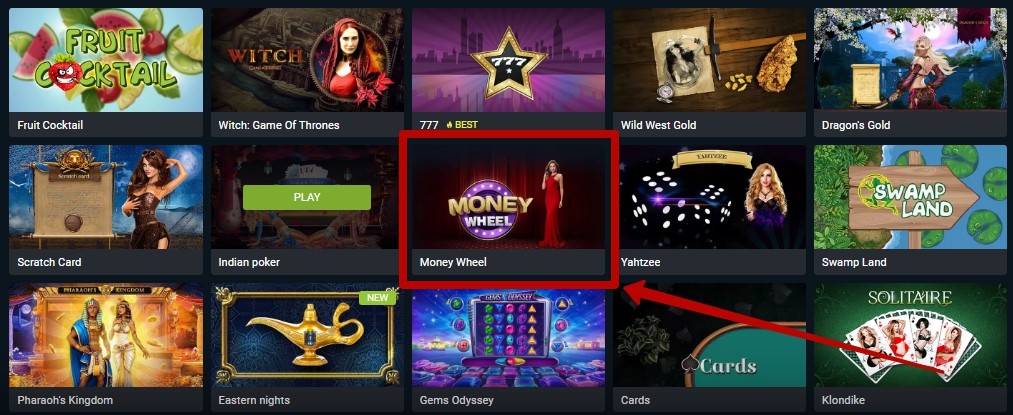Click the Yahtzee title label
1013x415 pixels.
tap(640, 262)
